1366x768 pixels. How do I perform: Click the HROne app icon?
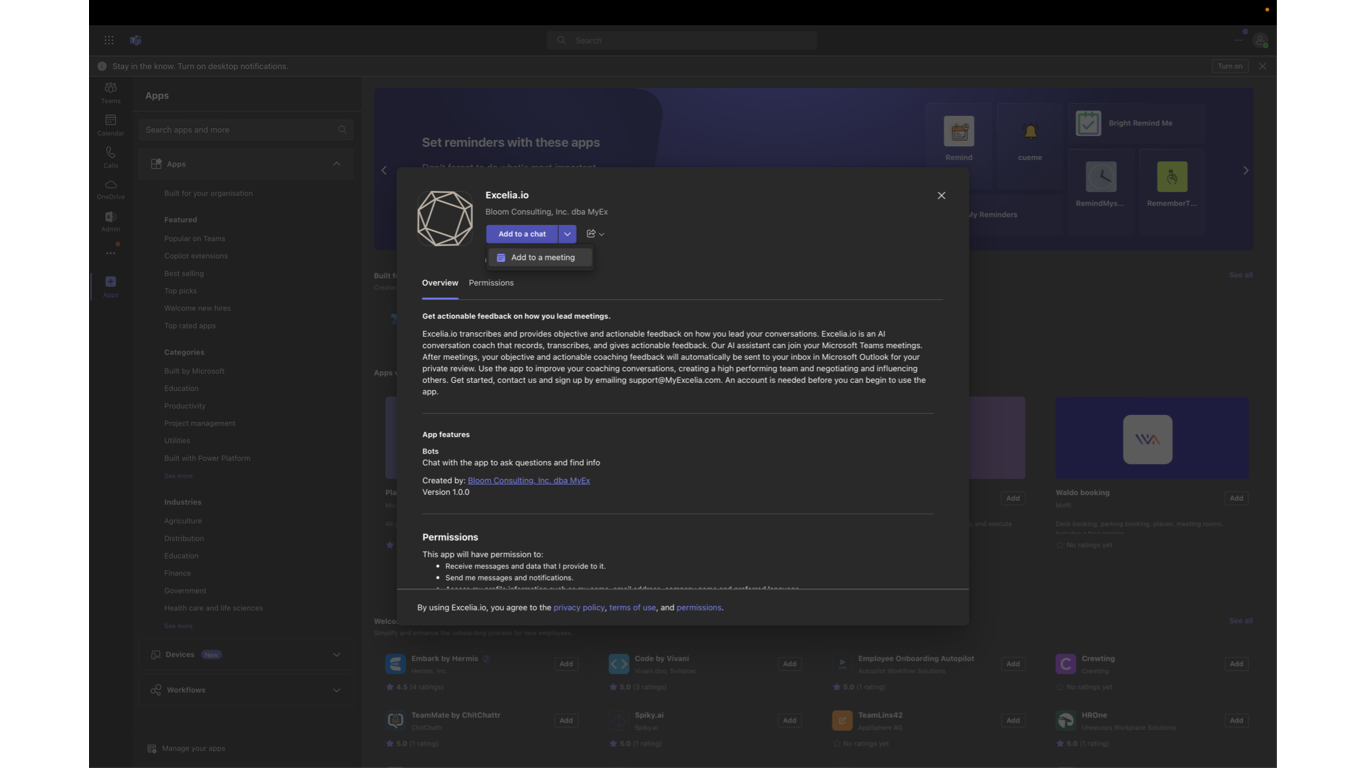[x=1066, y=720]
